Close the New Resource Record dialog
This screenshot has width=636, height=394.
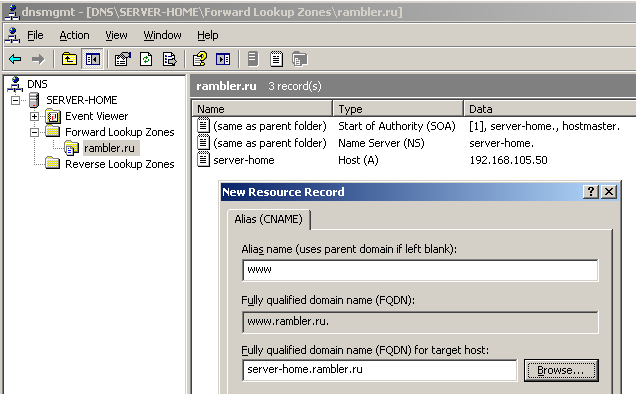coord(609,192)
